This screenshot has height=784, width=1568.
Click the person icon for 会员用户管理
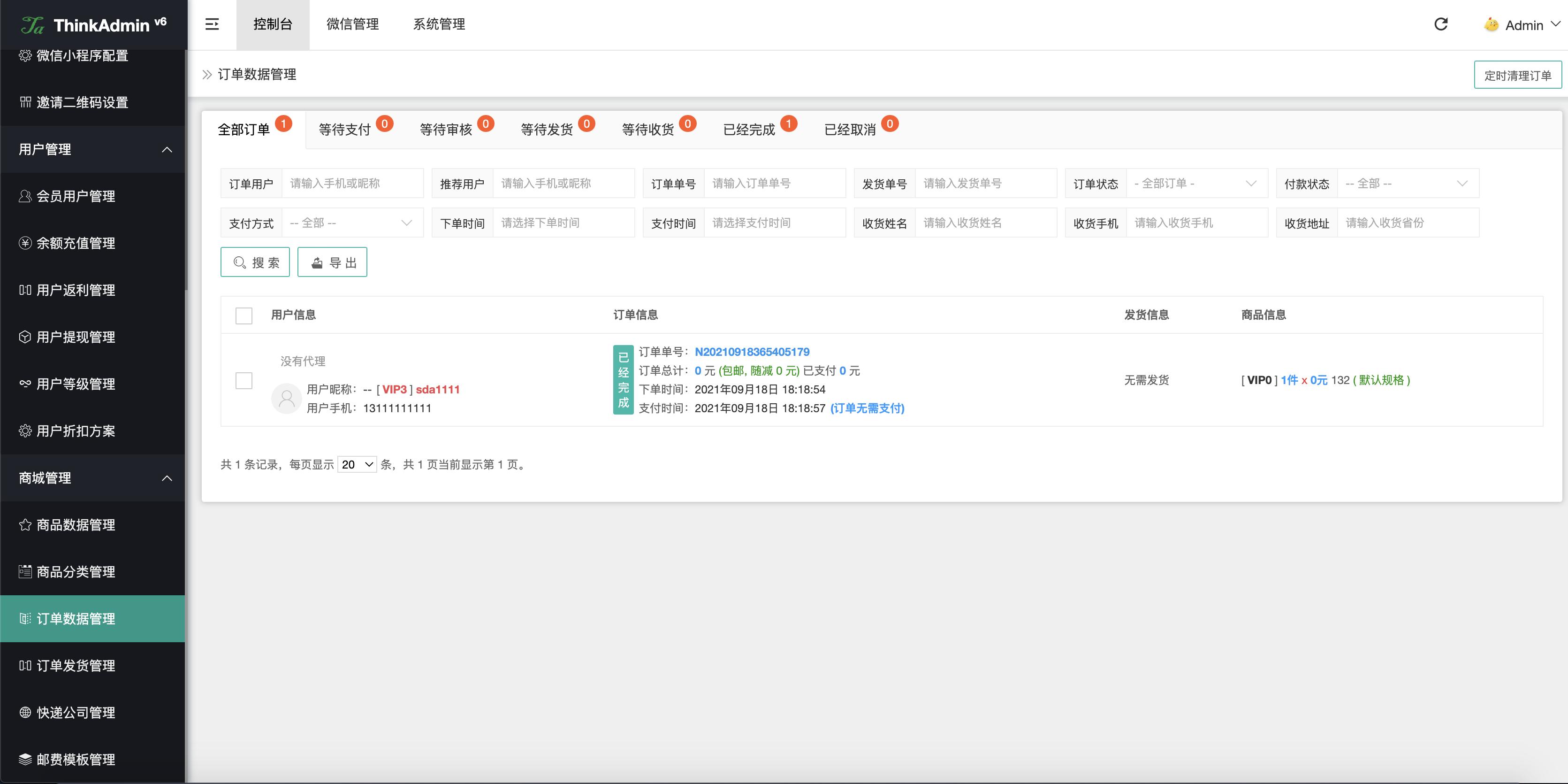tap(25, 196)
